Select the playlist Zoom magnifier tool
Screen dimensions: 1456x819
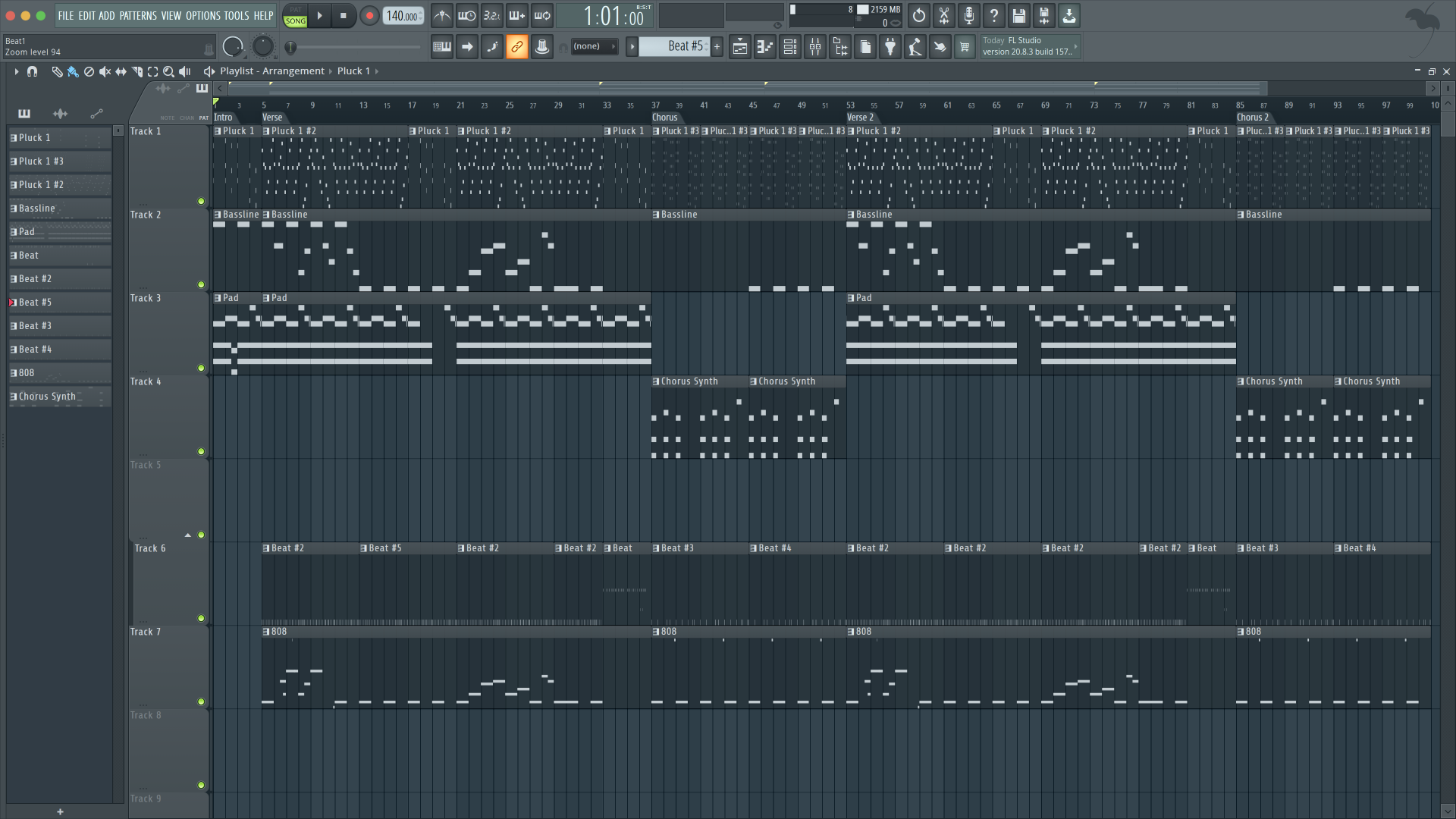pyautogui.click(x=169, y=71)
